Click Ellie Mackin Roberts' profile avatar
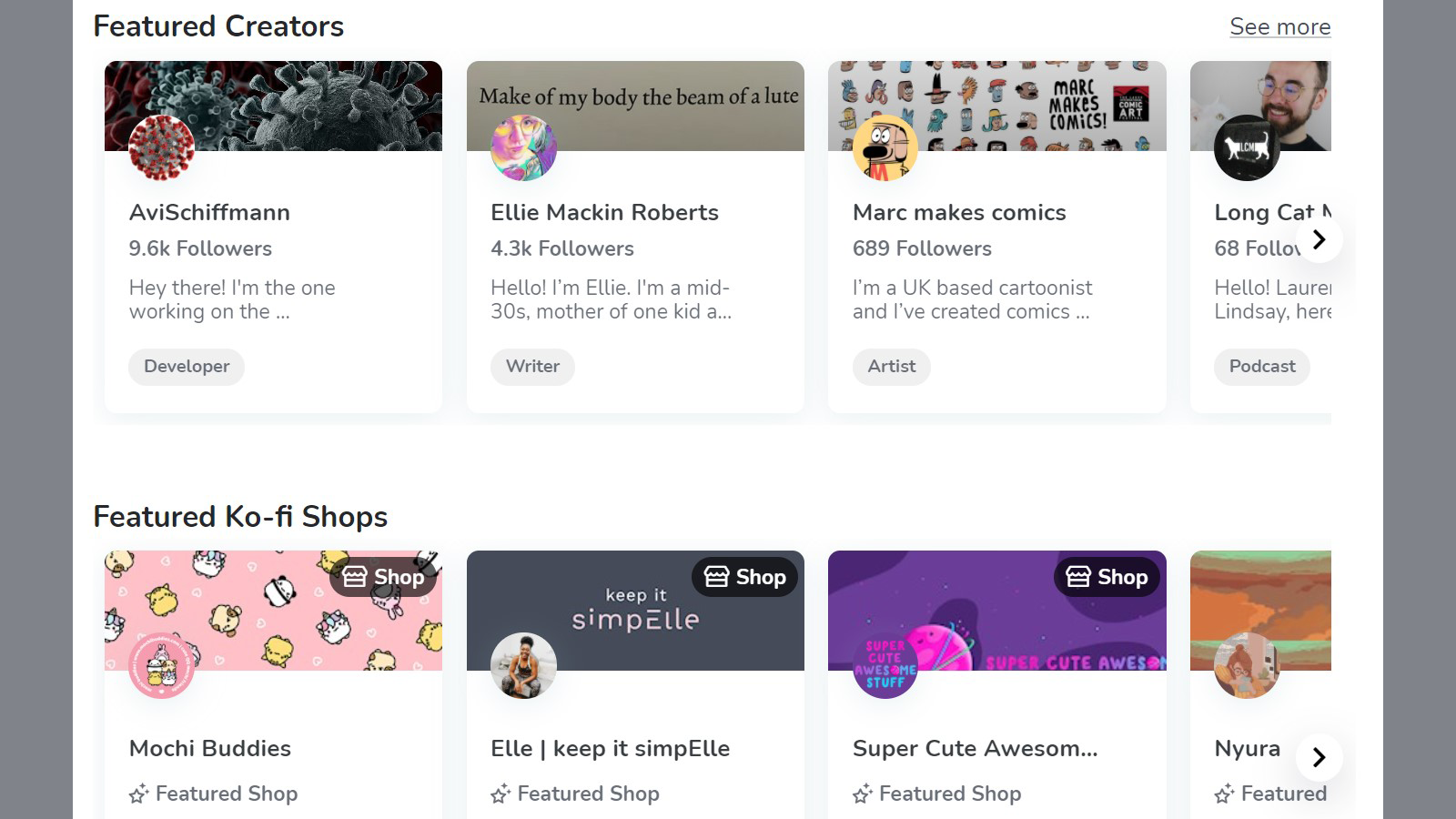The width and height of the screenshot is (1456, 819). tap(523, 147)
